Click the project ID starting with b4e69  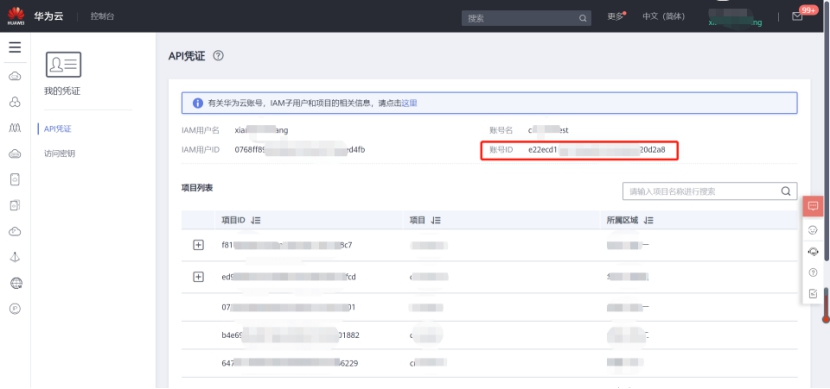tap(291, 335)
